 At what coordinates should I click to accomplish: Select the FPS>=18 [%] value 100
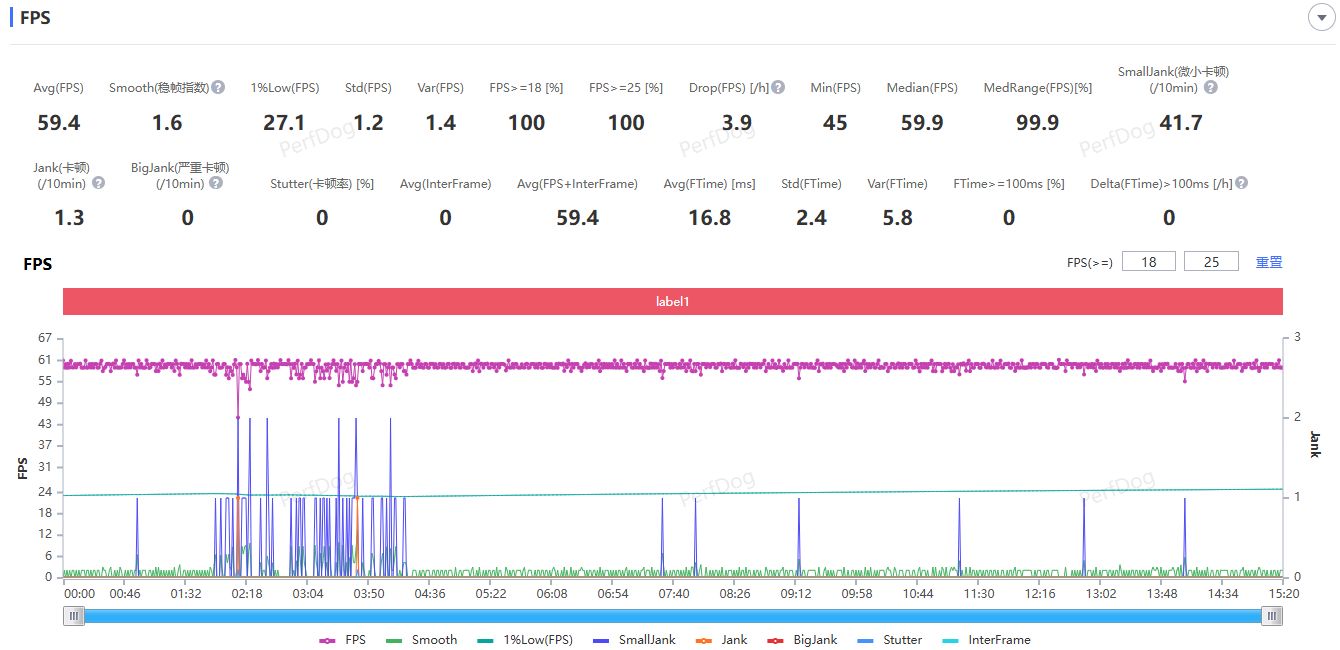(x=526, y=123)
